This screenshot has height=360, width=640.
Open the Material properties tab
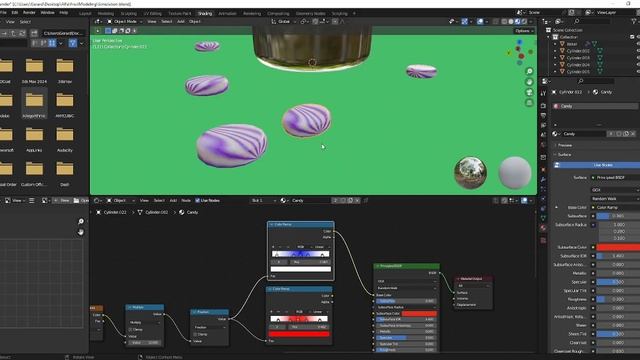tap(543, 228)
